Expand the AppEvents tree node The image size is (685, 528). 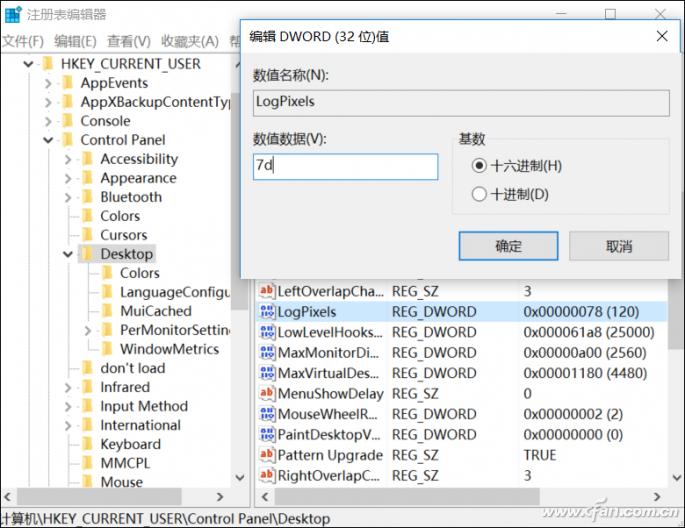click(x=48, y=83)
